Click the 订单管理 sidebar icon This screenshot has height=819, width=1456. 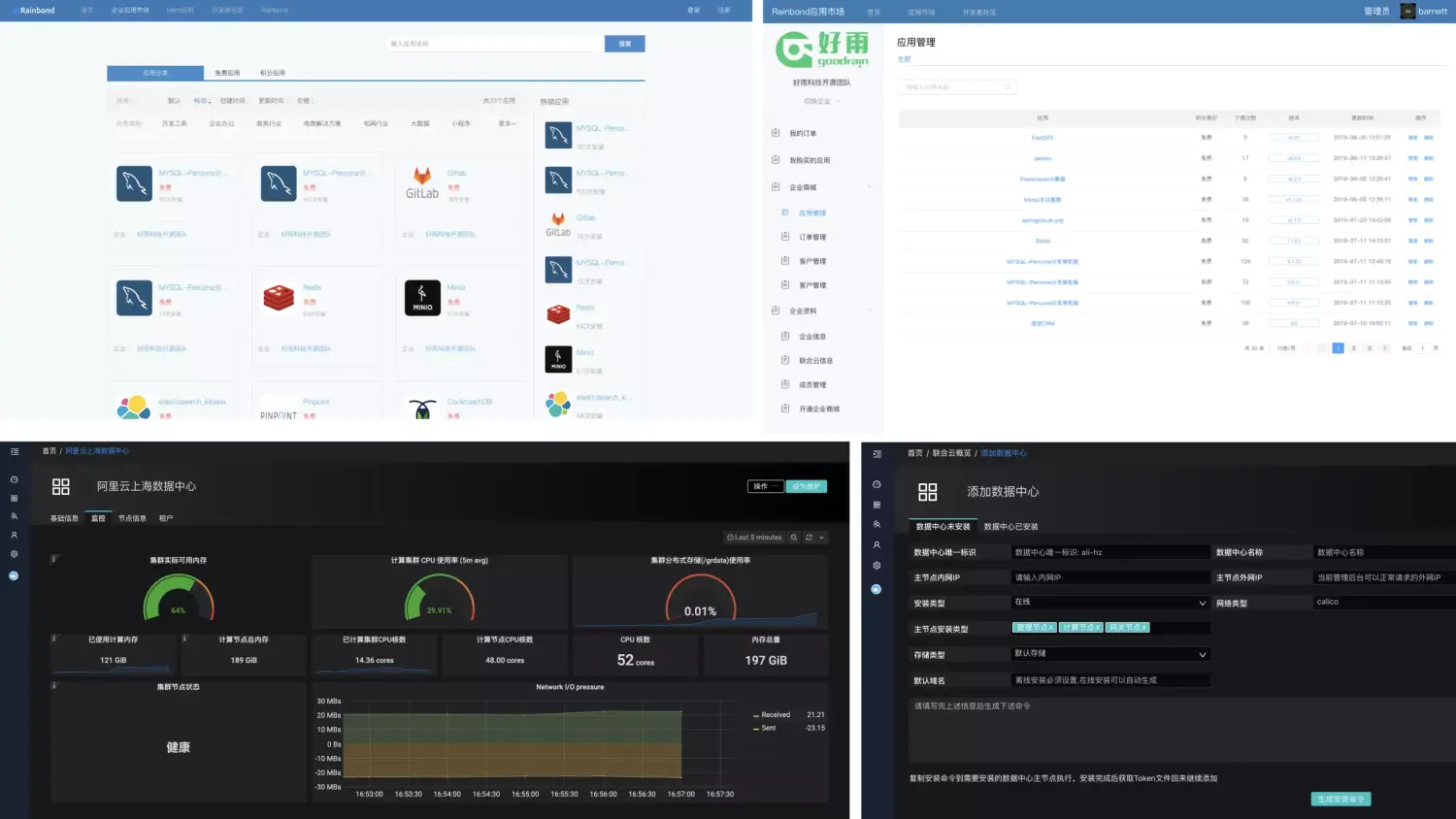(x=785, y=237)
